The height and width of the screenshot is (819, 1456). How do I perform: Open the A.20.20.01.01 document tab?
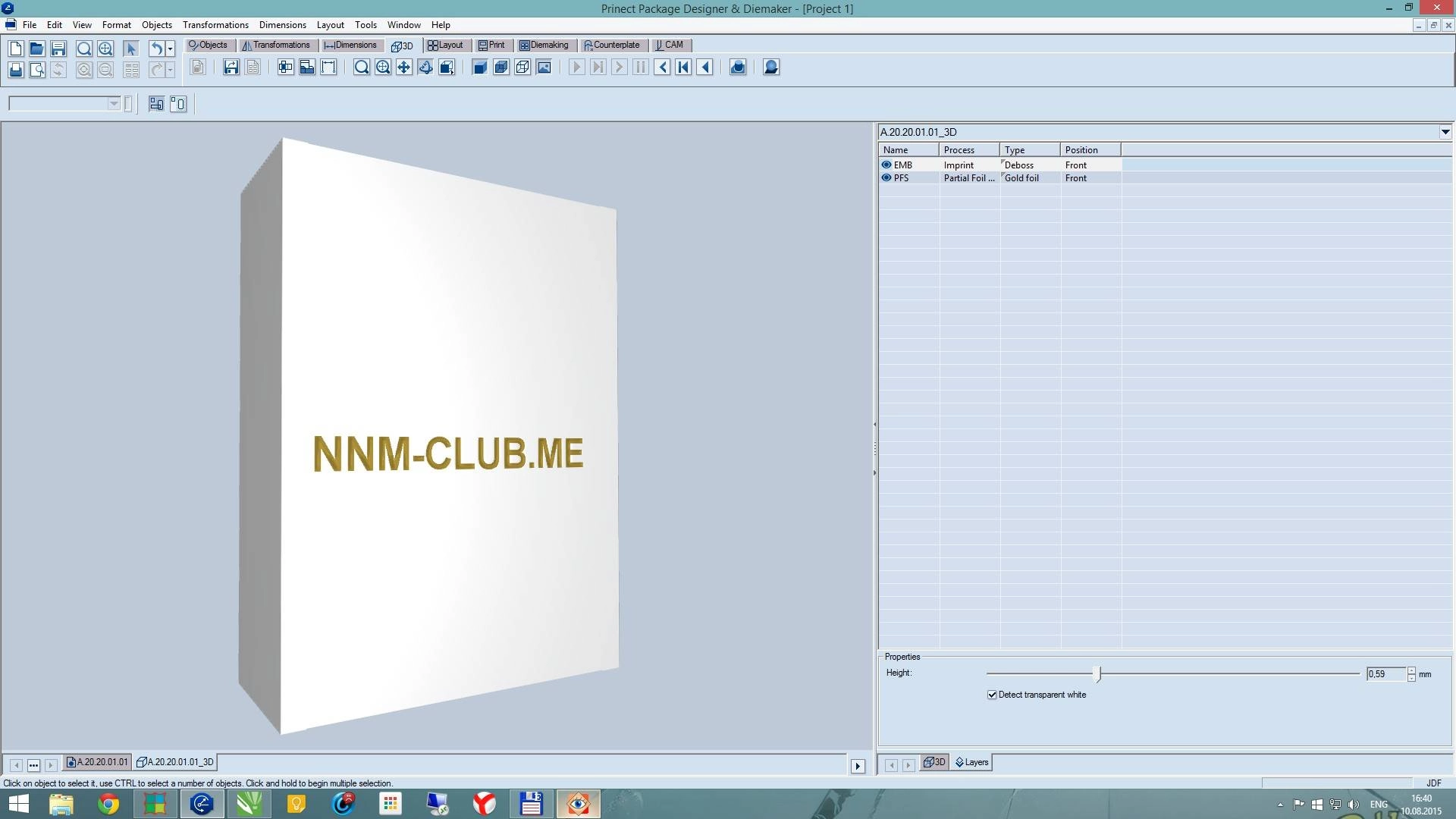pyautogui.click(x=97, y=762)
